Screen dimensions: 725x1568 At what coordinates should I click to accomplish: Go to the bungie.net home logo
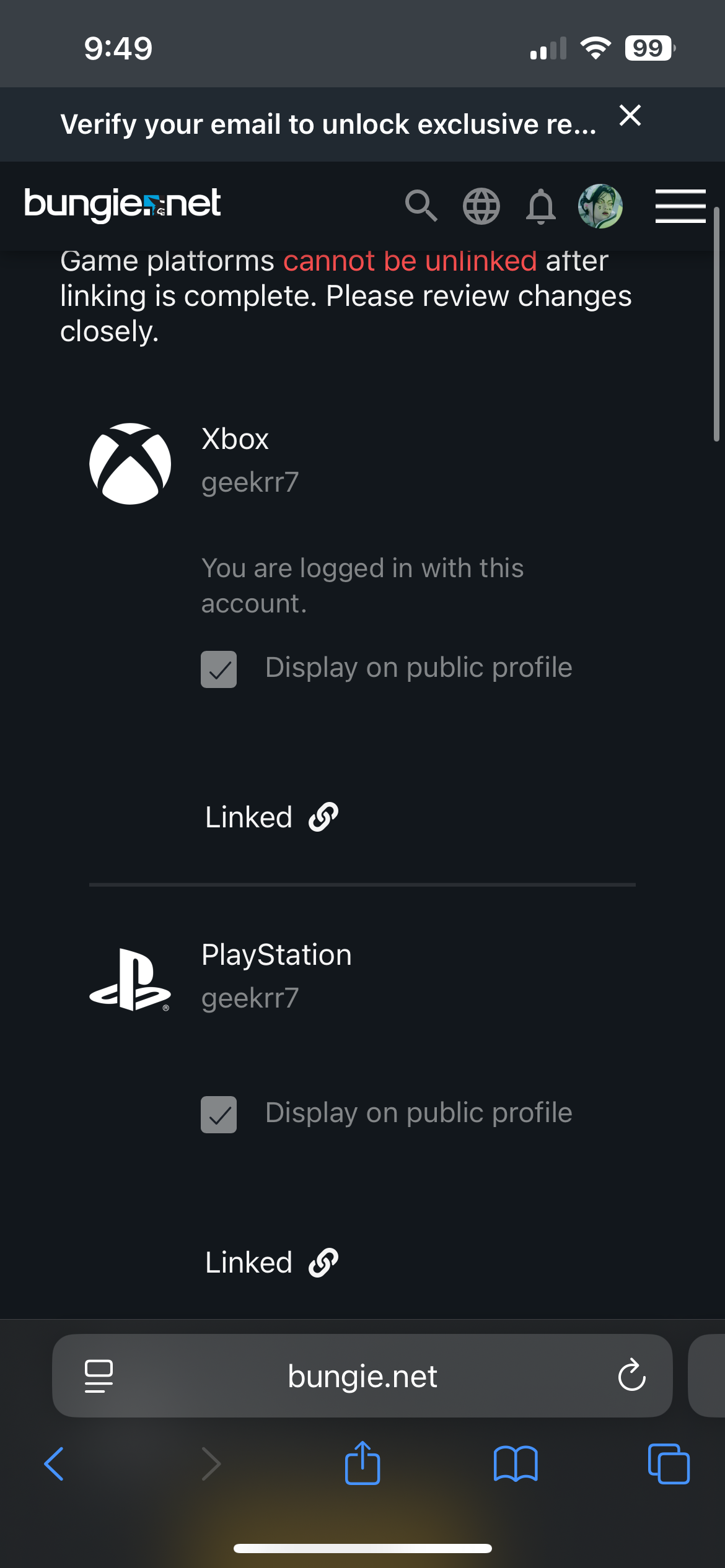click(123, 204)
